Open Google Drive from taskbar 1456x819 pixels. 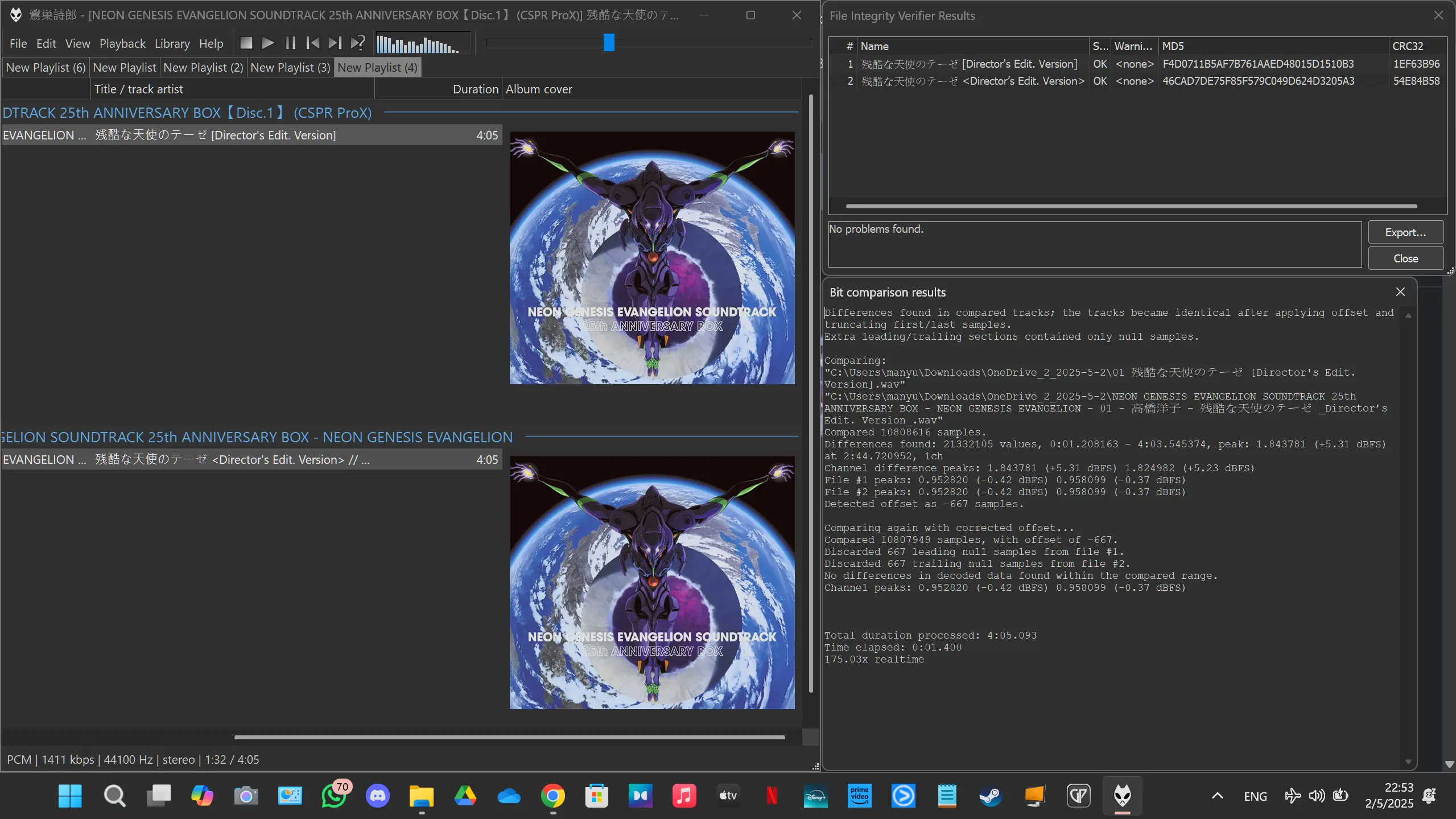465,796
